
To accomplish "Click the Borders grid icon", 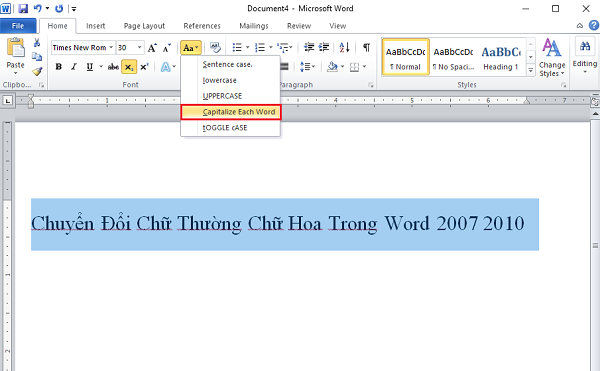I will click(x=354, y=67).
